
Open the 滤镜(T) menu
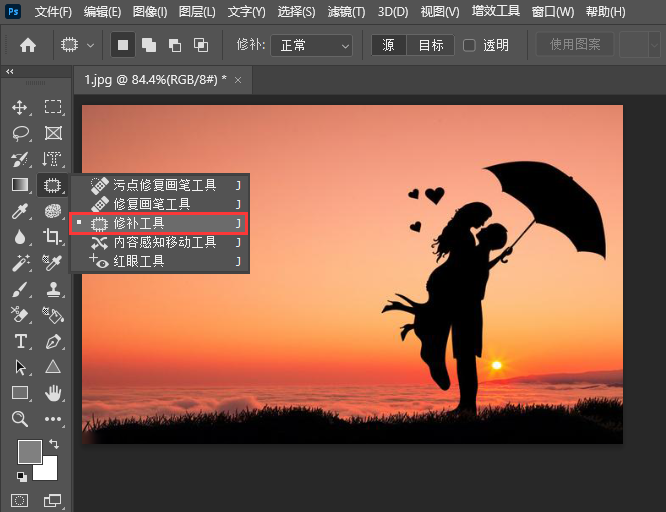[346, 12]
